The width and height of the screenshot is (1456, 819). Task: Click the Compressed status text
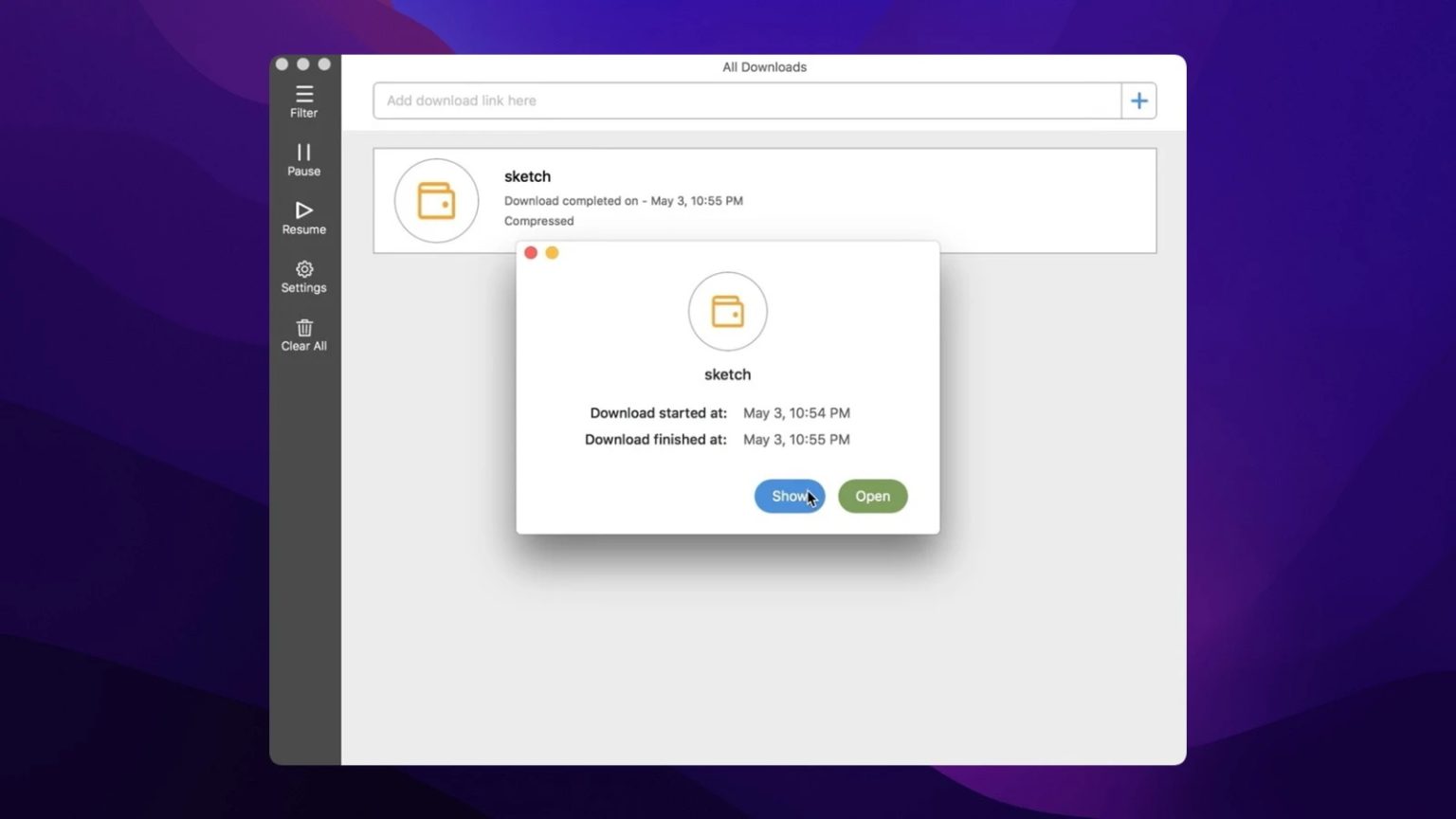(x=538, y=221)
